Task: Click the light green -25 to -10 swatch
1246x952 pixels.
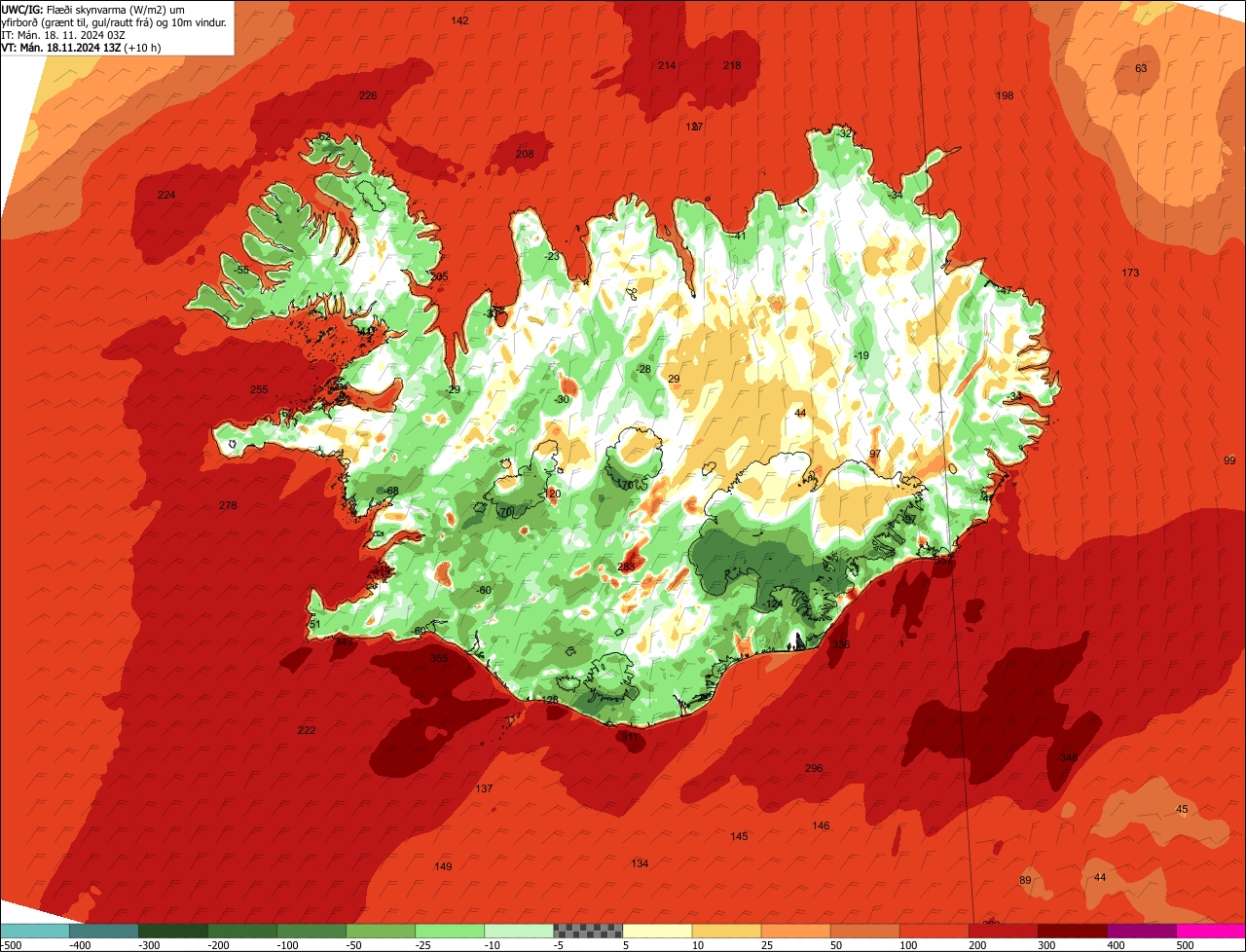Action: [x=450, y=931]
